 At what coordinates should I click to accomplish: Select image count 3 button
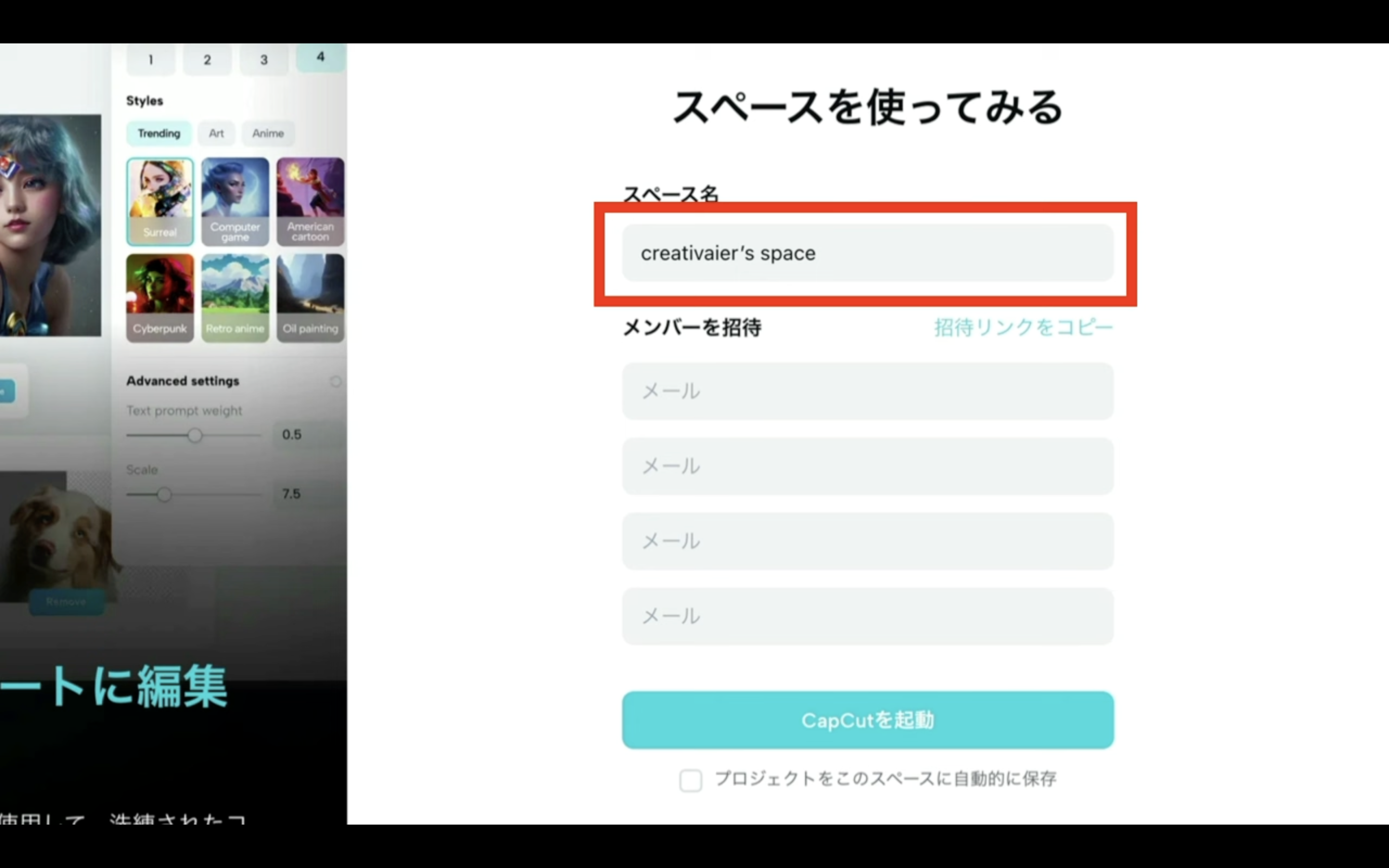(264, 60)
